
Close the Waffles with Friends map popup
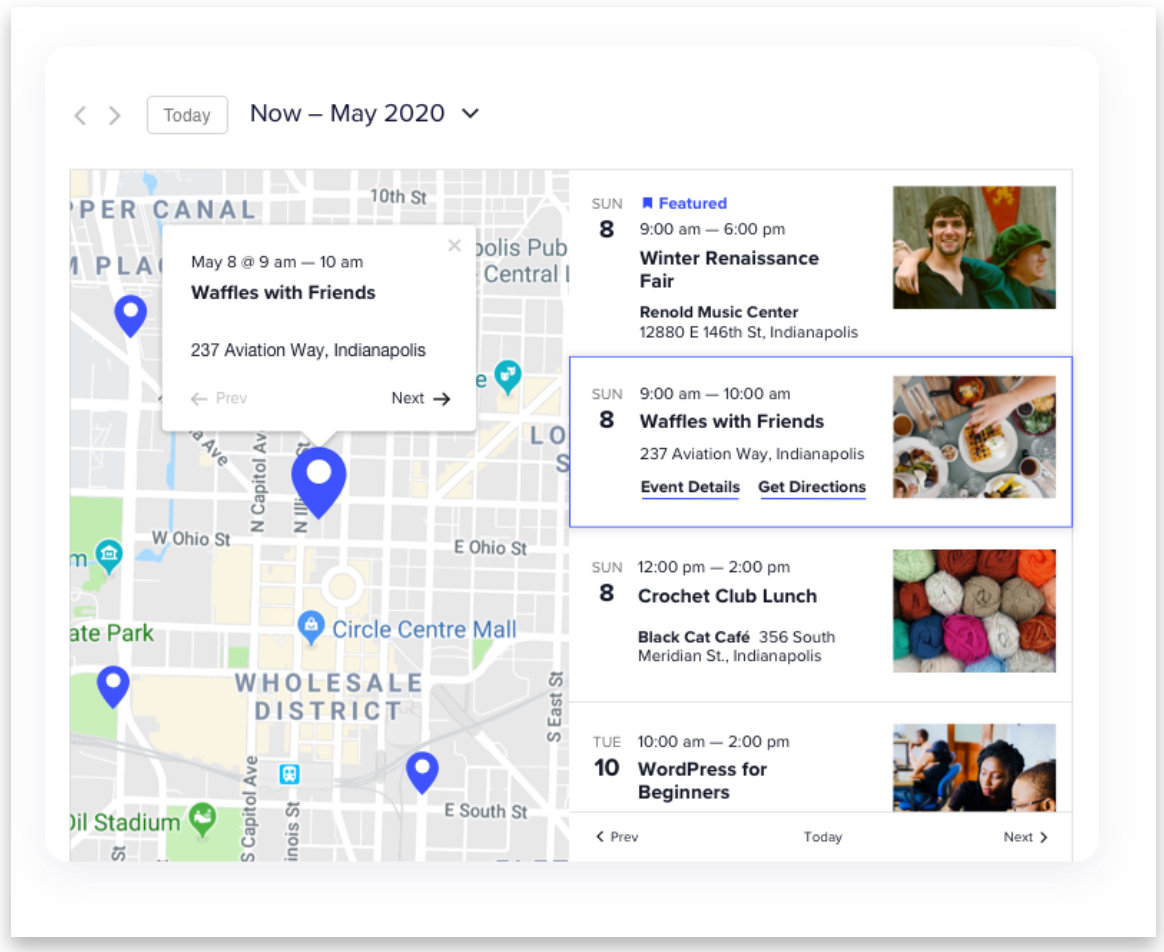[454, 246]
